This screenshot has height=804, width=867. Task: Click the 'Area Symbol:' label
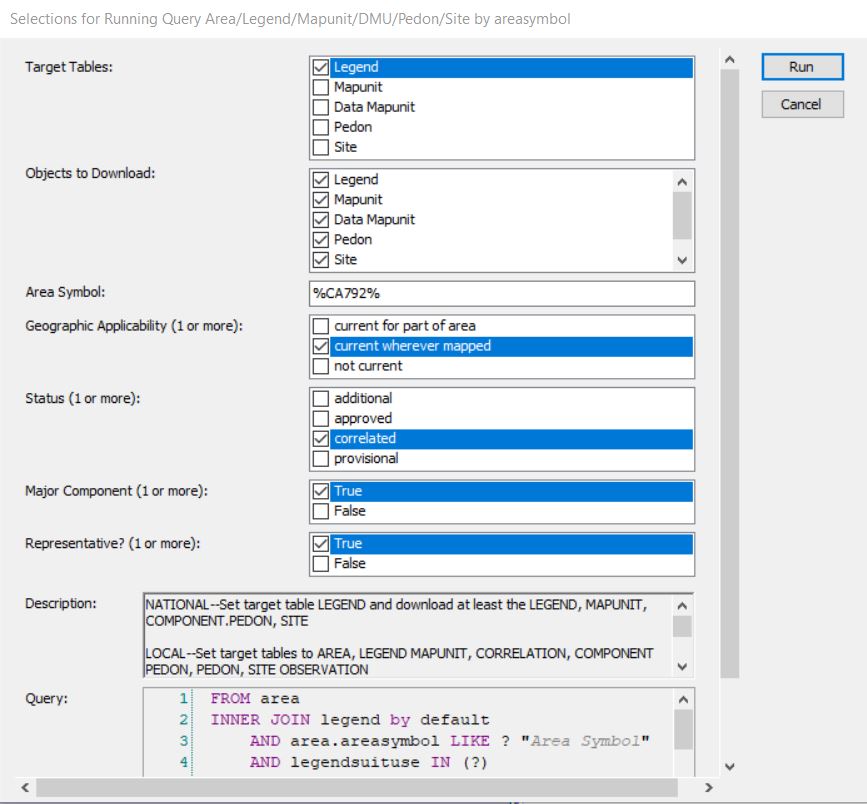(65, 292)
